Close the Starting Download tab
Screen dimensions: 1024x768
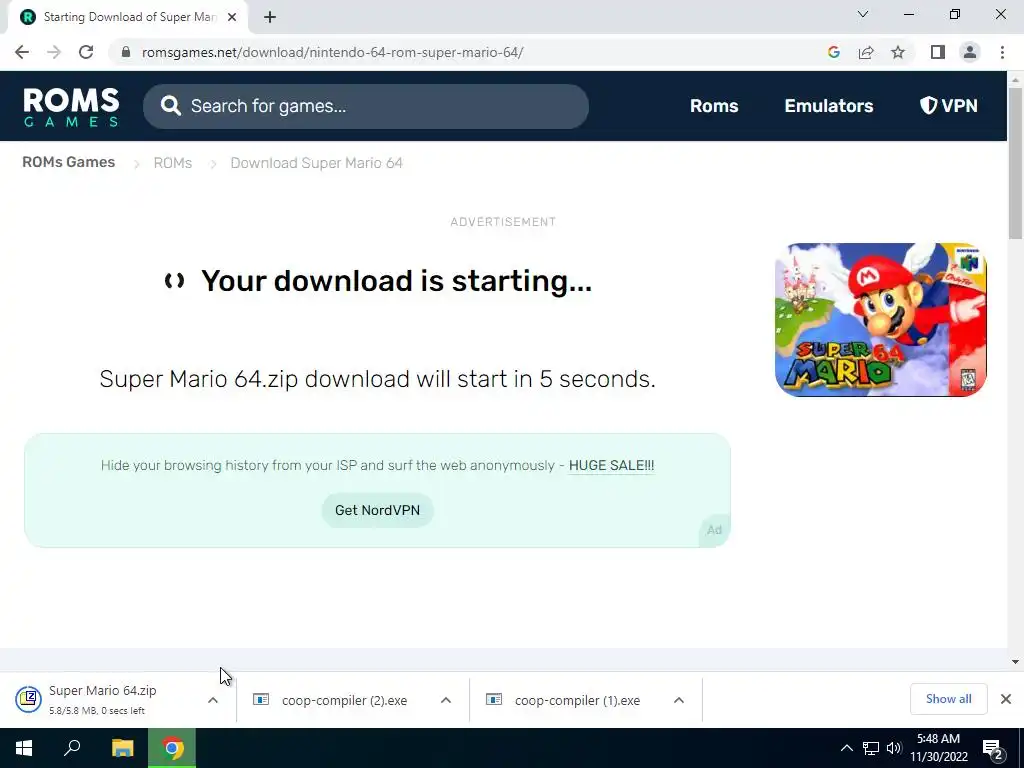coord(232,17)
